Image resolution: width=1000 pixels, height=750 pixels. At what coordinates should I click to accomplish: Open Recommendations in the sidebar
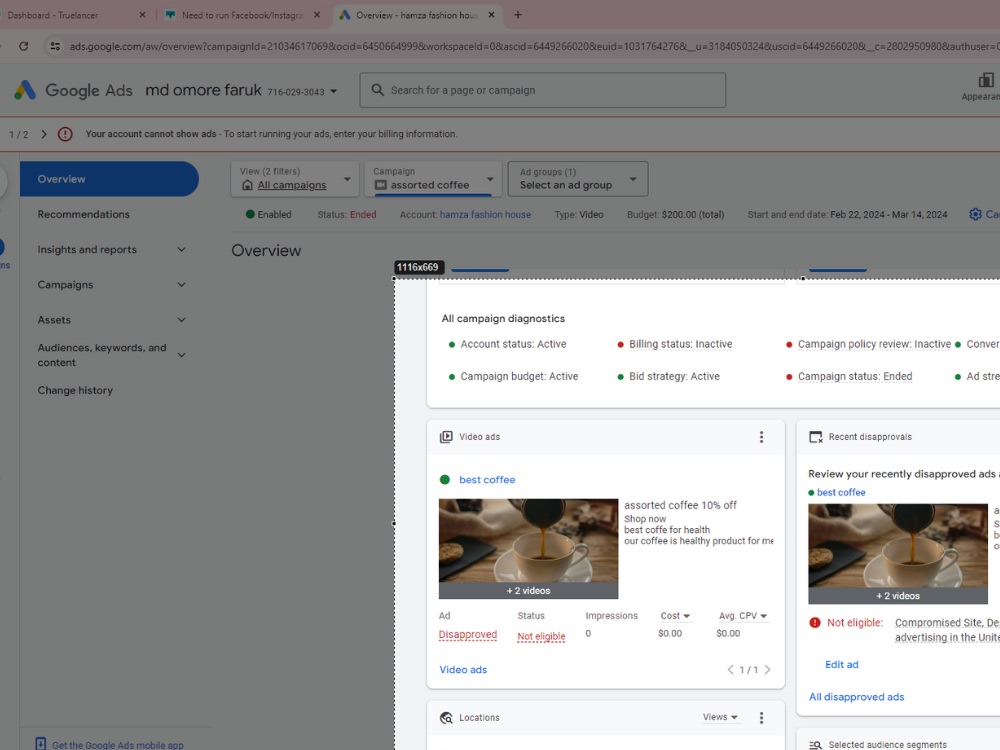pyautogui.click(x=84, y=214)
